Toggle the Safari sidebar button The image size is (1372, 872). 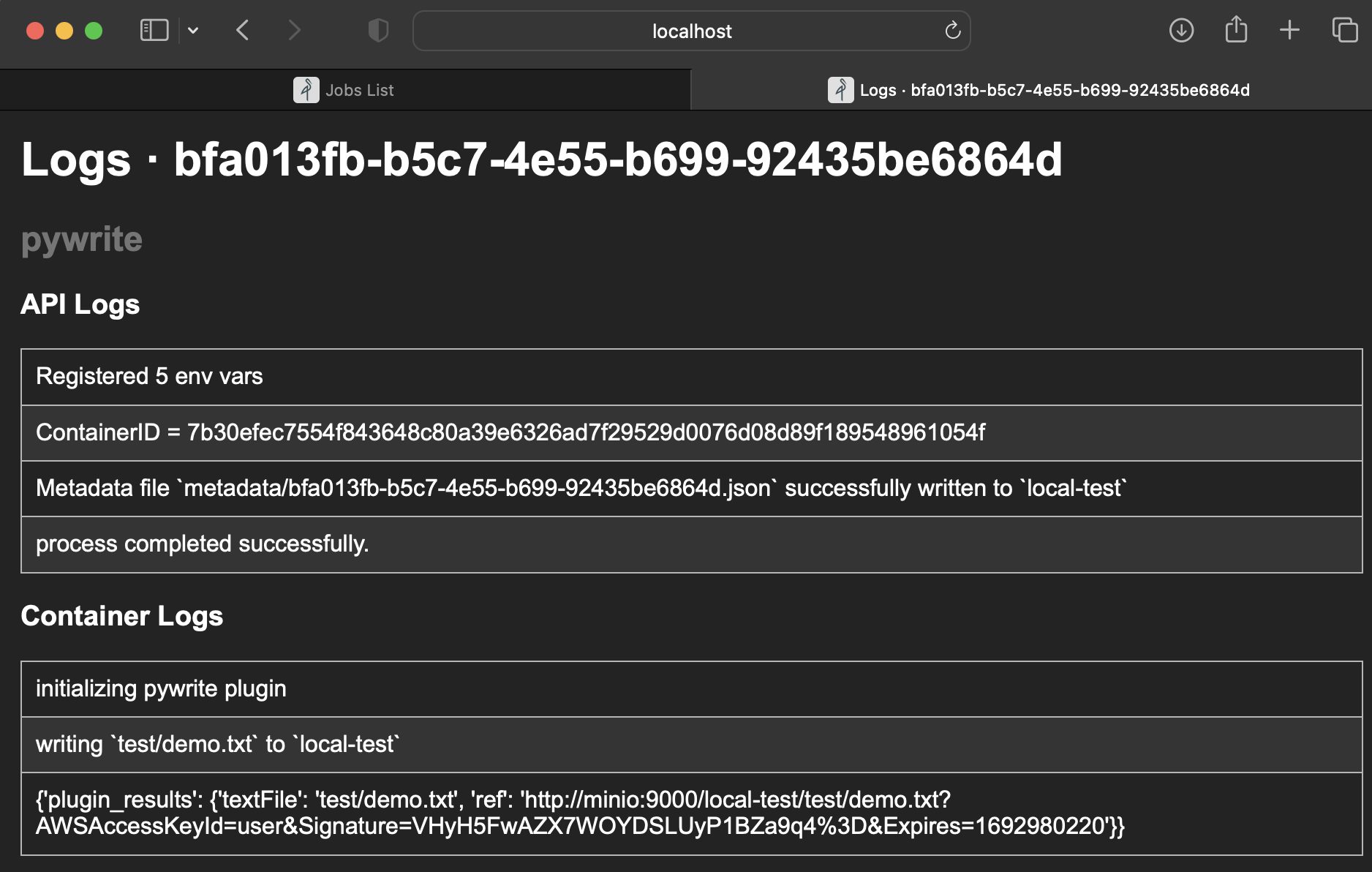click(154, 31)
